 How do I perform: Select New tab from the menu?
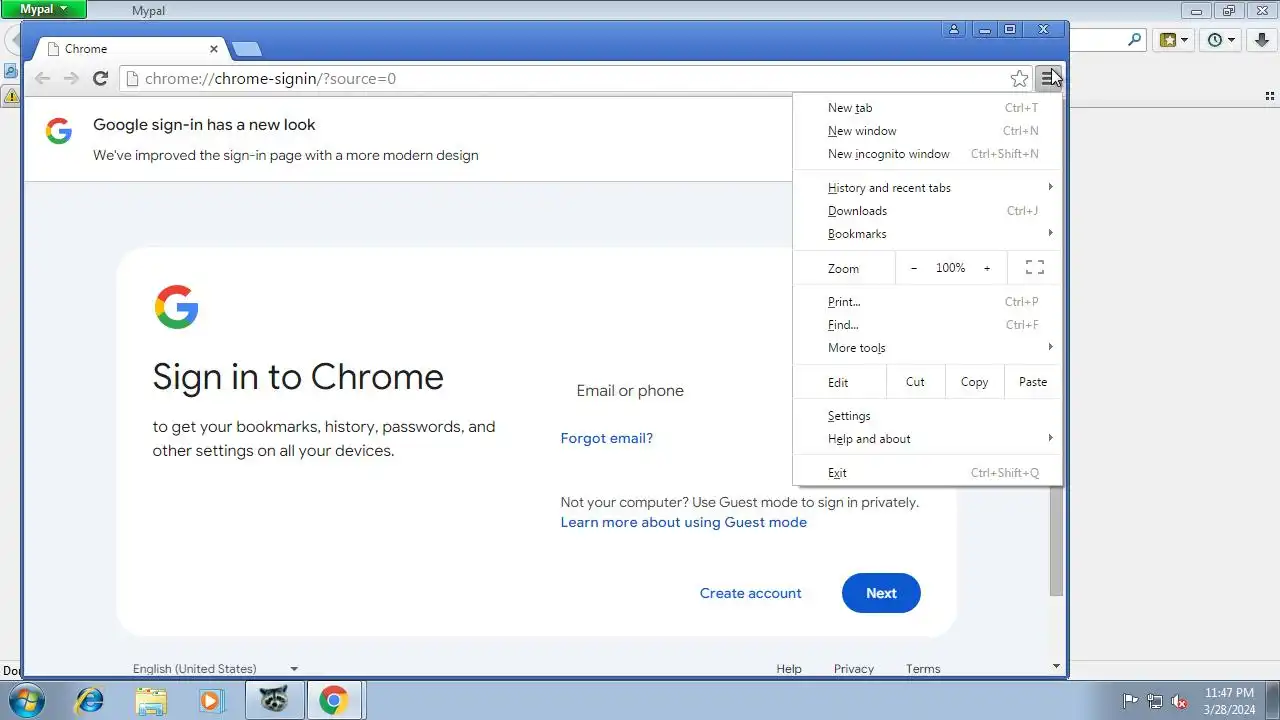928,107
